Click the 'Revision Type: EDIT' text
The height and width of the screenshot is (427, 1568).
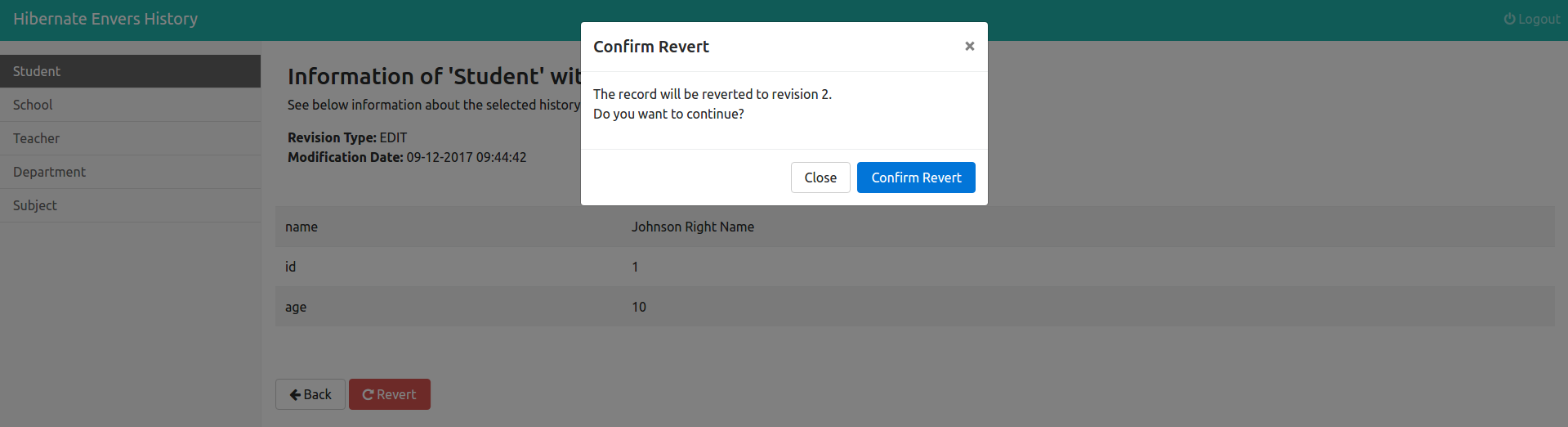[347, 137]
